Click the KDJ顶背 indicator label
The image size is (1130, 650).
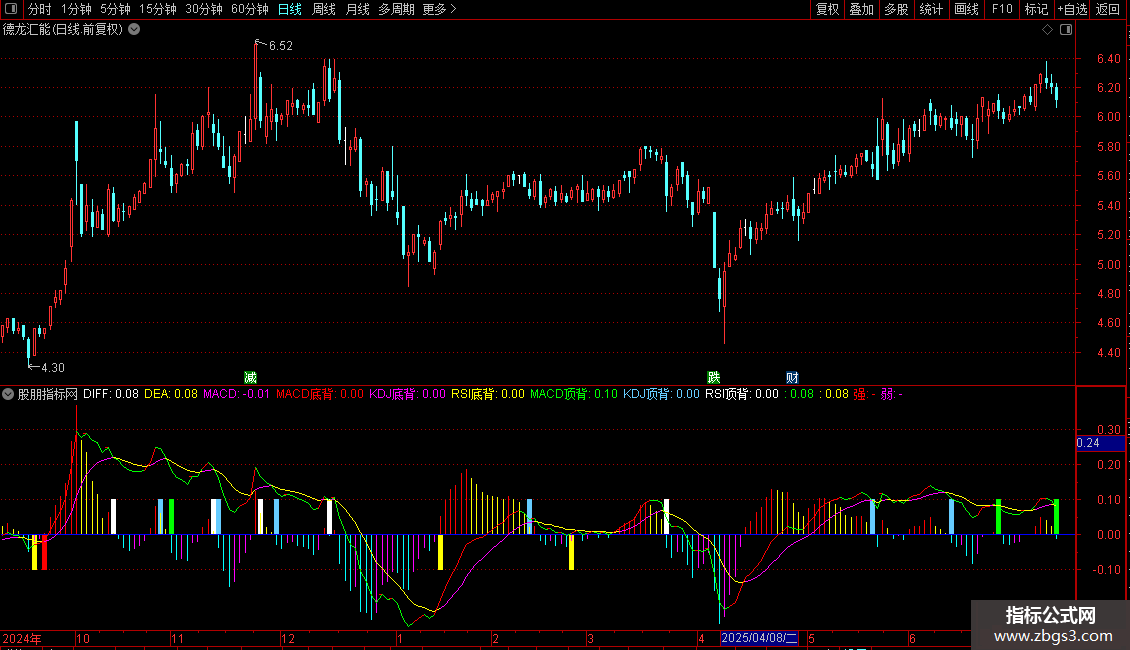tap(662, 394)
